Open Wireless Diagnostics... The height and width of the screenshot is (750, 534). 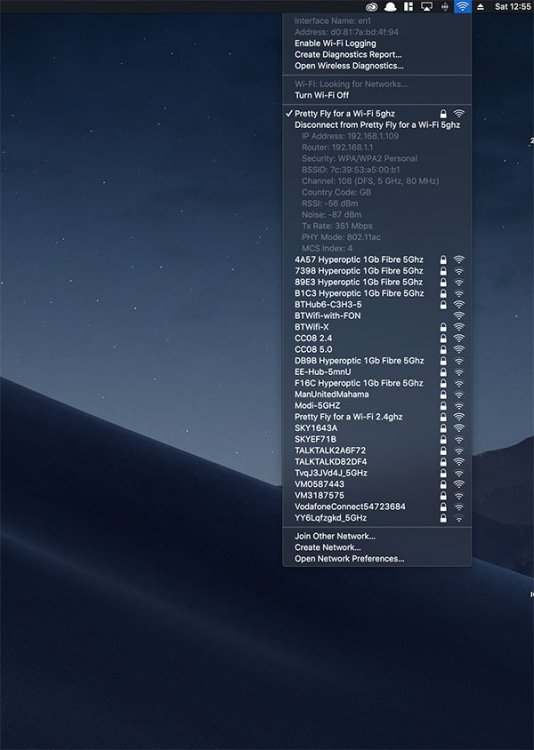[377, 66]
